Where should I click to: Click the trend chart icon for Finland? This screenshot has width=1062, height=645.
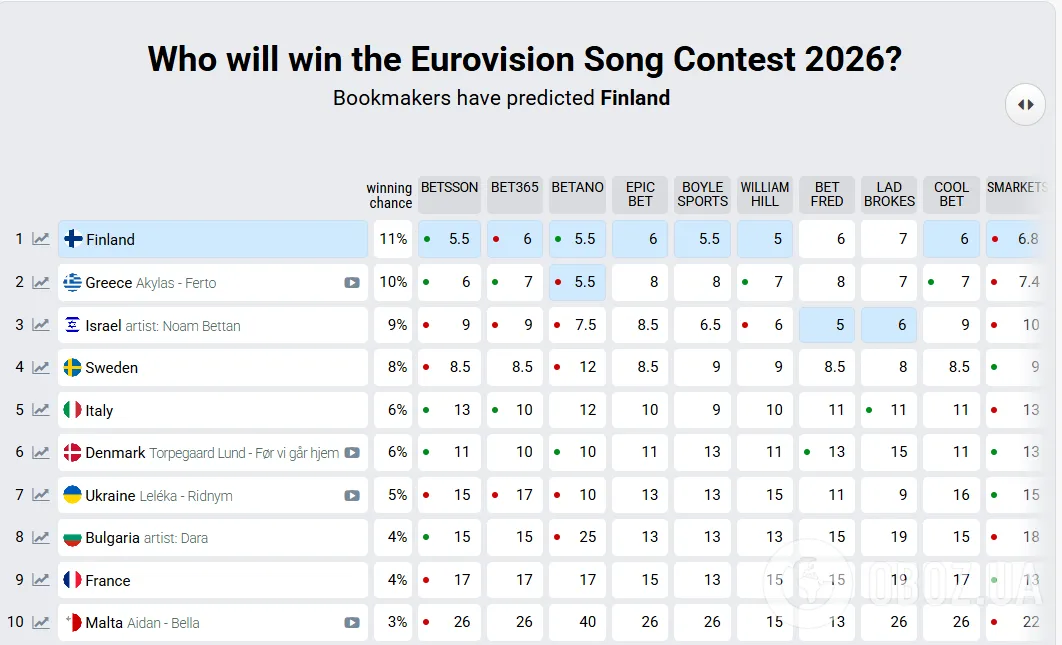[x=41, y=239]
